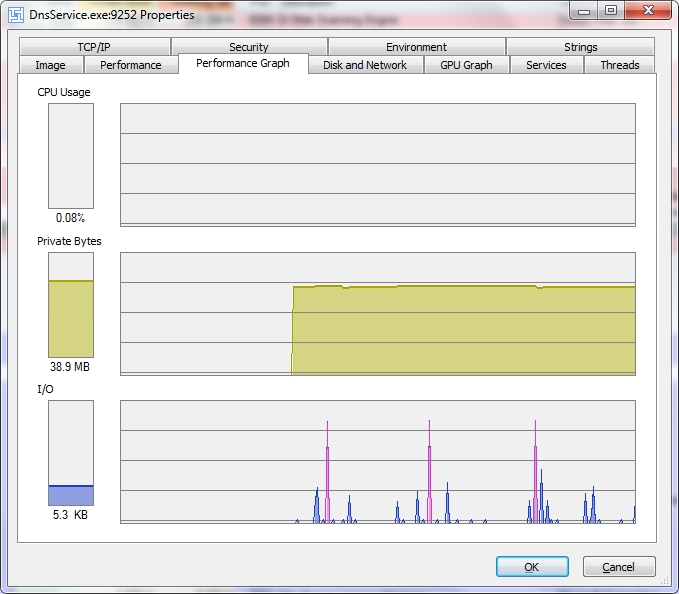Minimize the Properties window
Viewport: 679px width, 594px height.
coord(584,11)
